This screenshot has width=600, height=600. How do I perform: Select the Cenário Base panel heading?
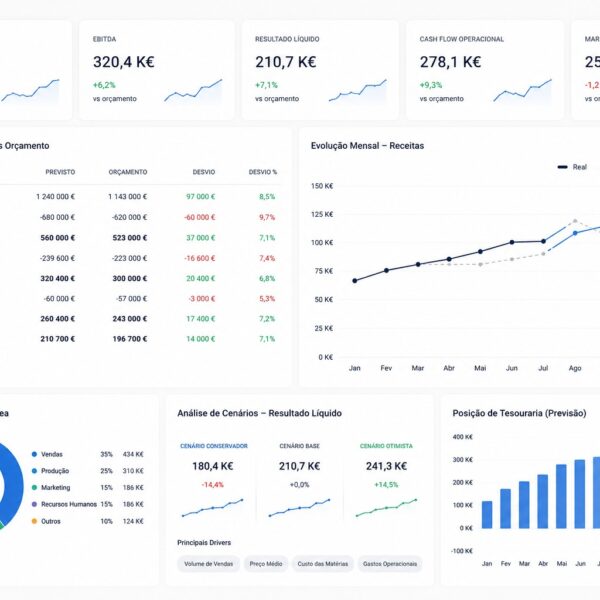(x=300, y=446)
